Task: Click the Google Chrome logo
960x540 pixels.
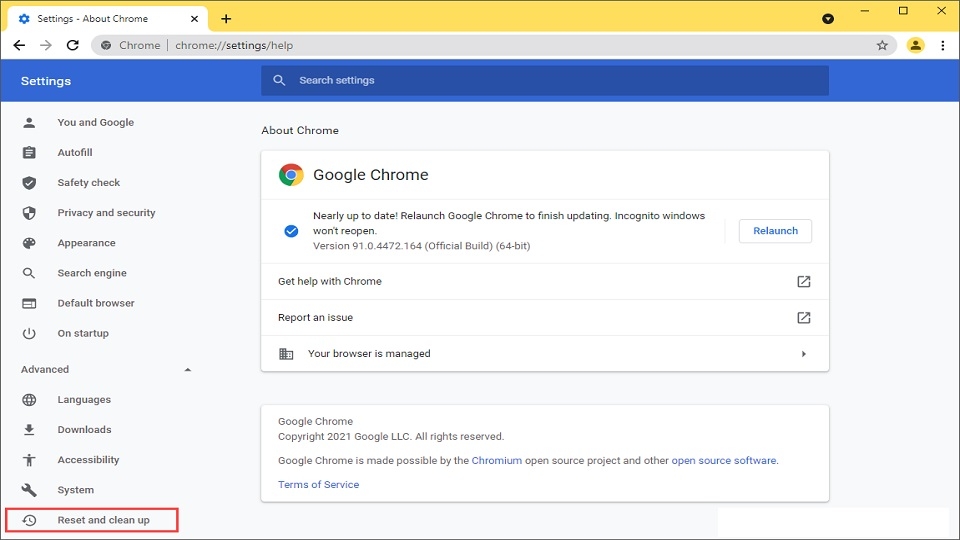Action: [x=291, y=174]
